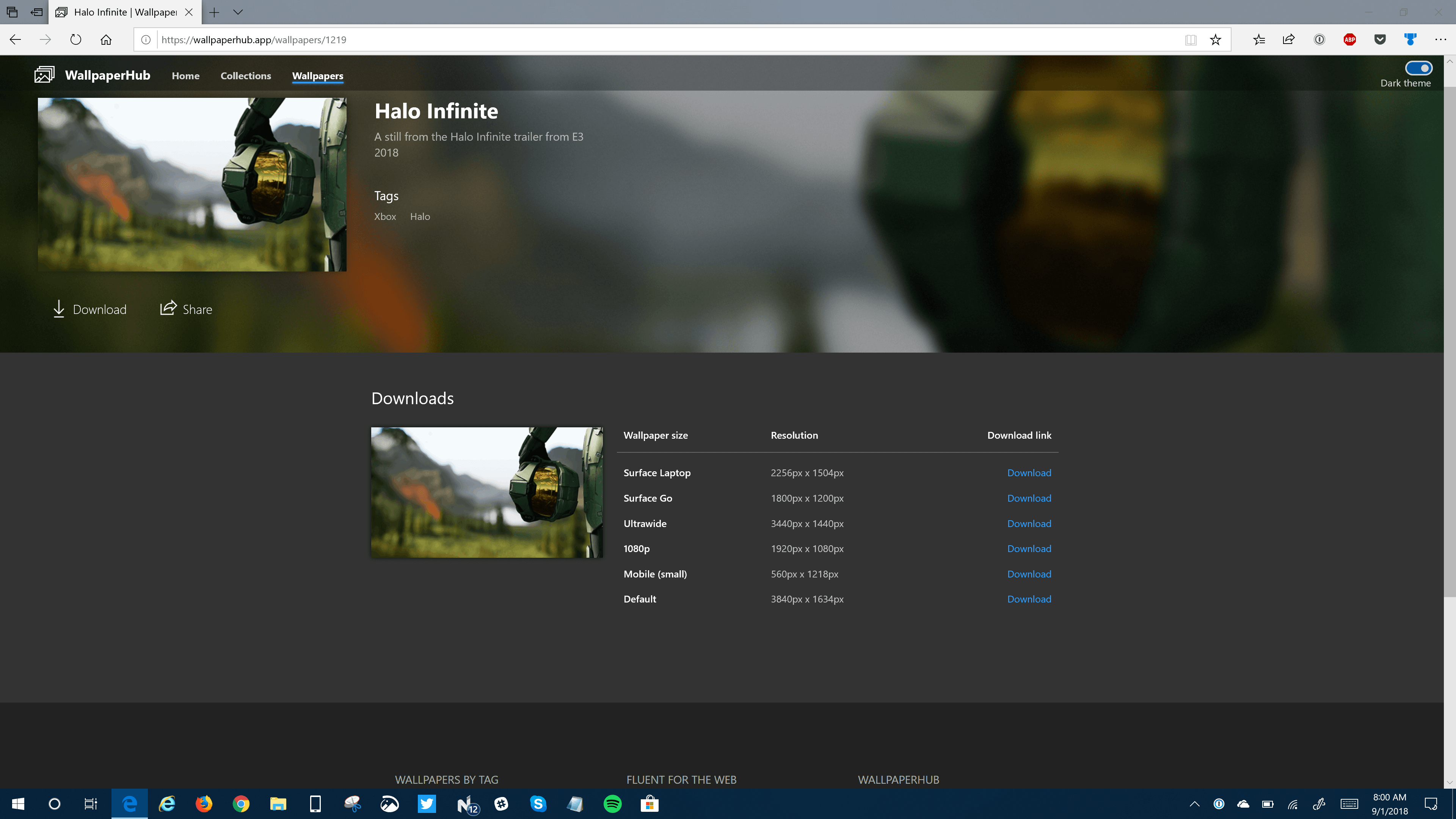
Task: Open the Settings and more menu
Action: click(1441, 39)
